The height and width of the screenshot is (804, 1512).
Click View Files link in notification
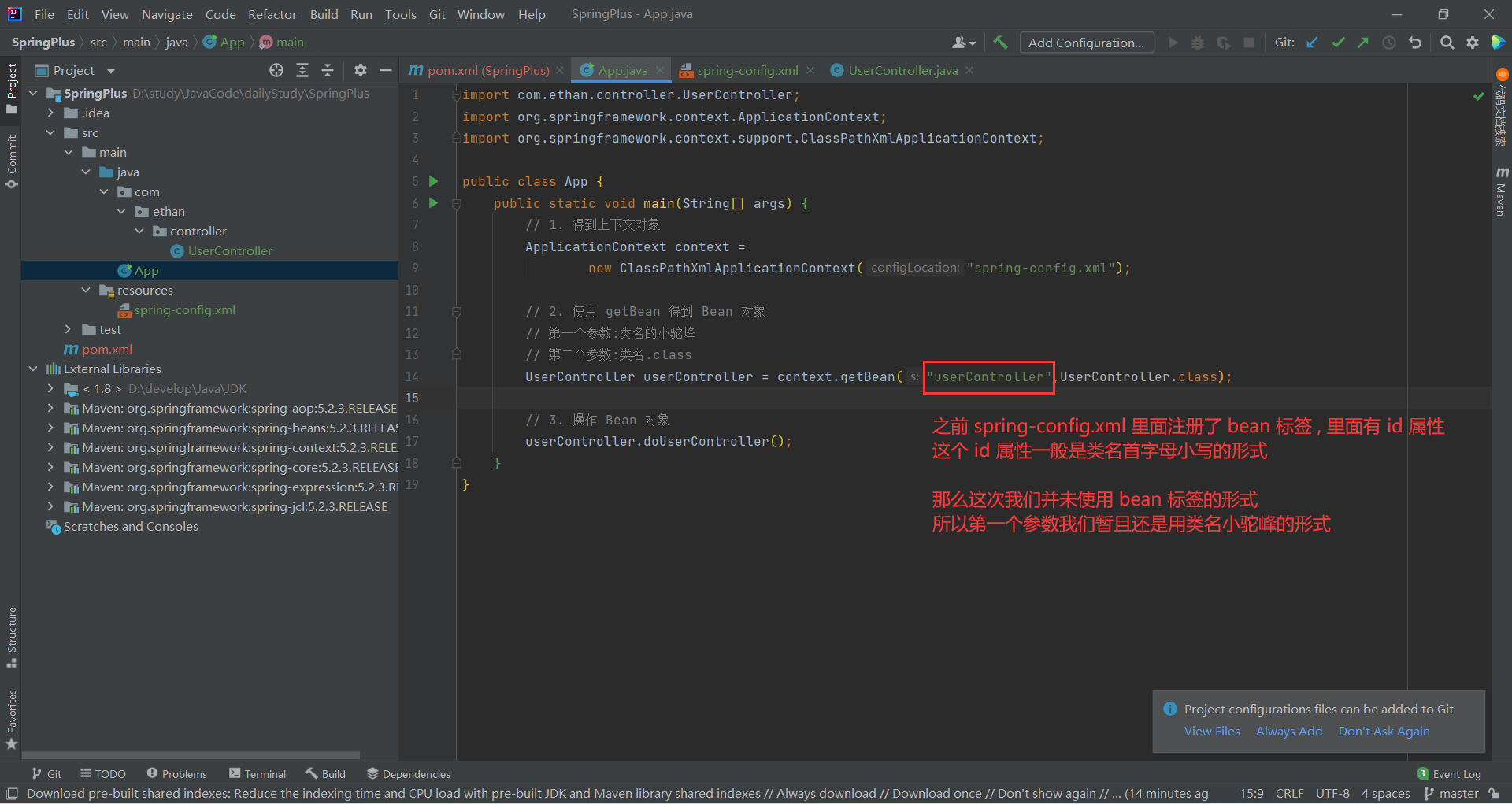(x=1212, y=731)
